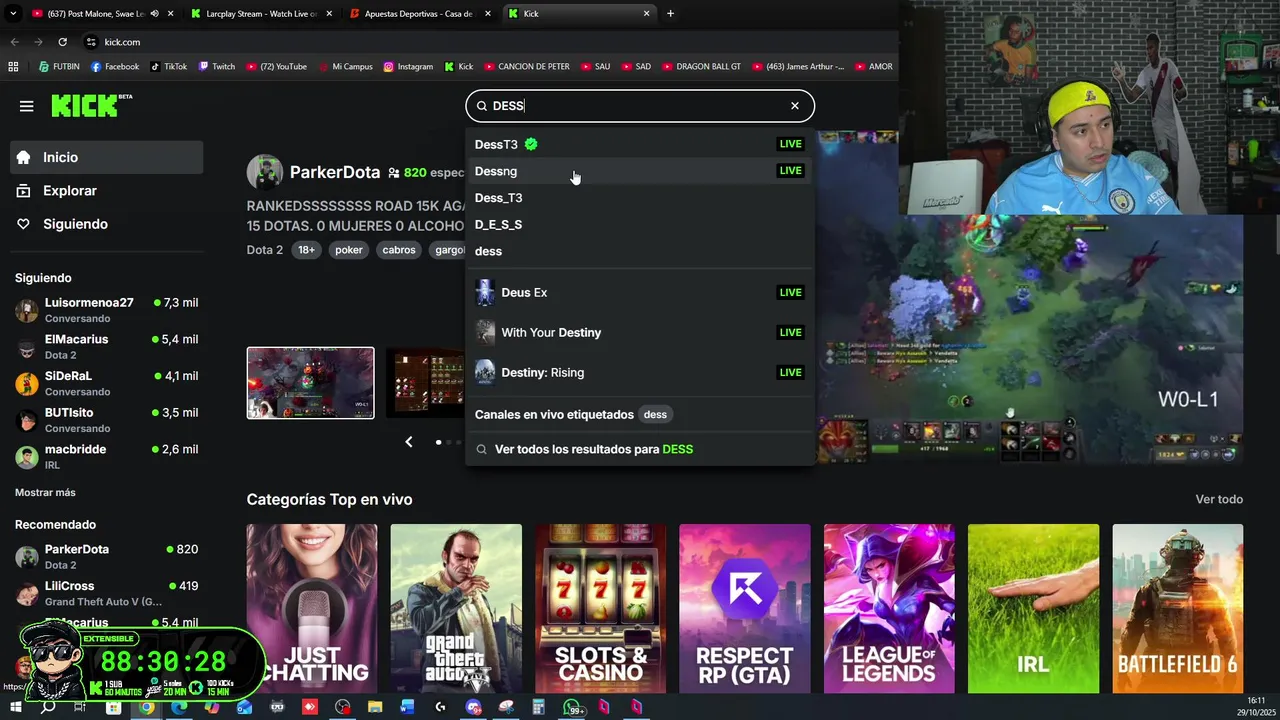Click Ver todo for top categories

tap(1219, 499)
